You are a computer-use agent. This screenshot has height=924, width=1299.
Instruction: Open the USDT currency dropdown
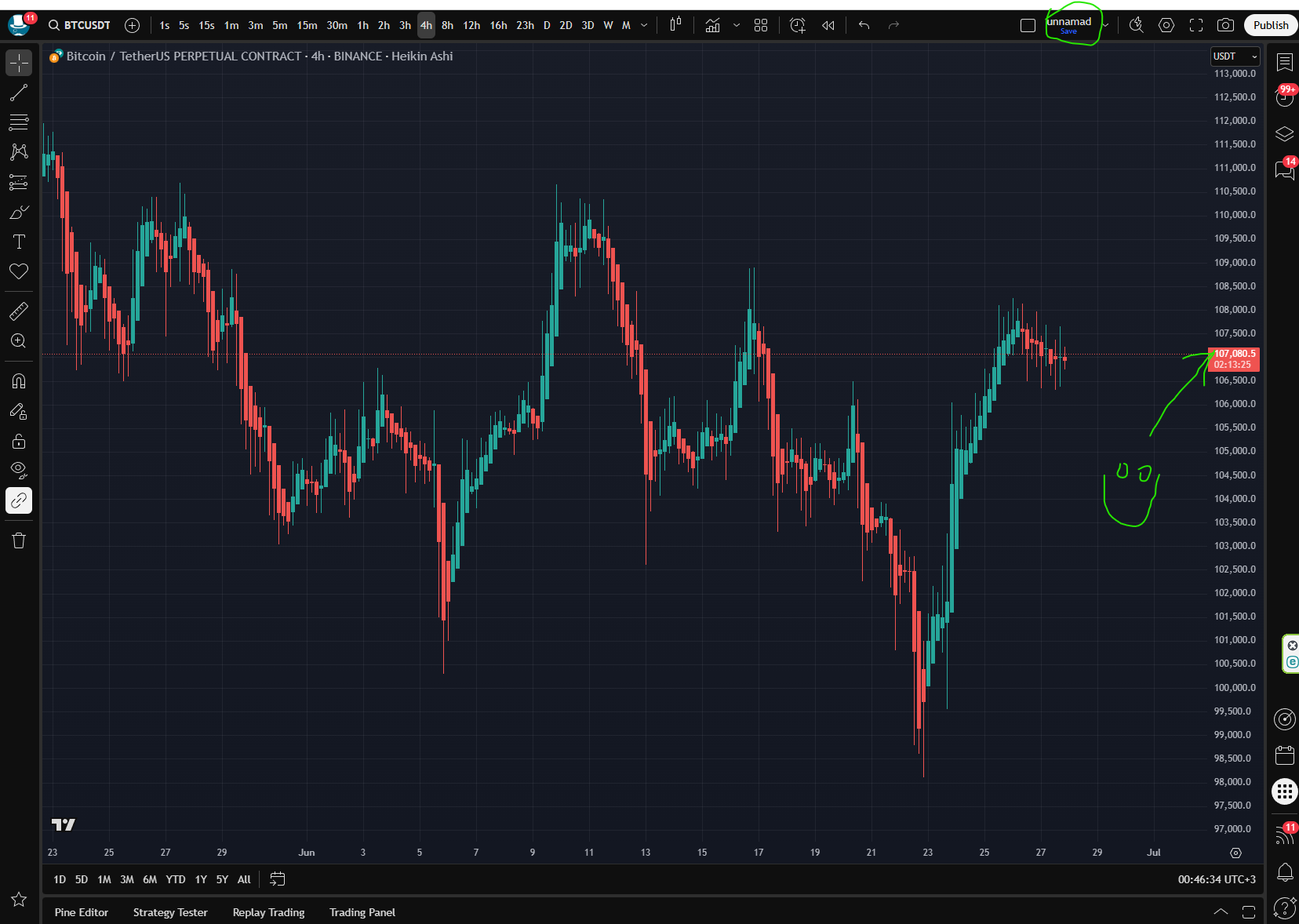[1235, 56]
